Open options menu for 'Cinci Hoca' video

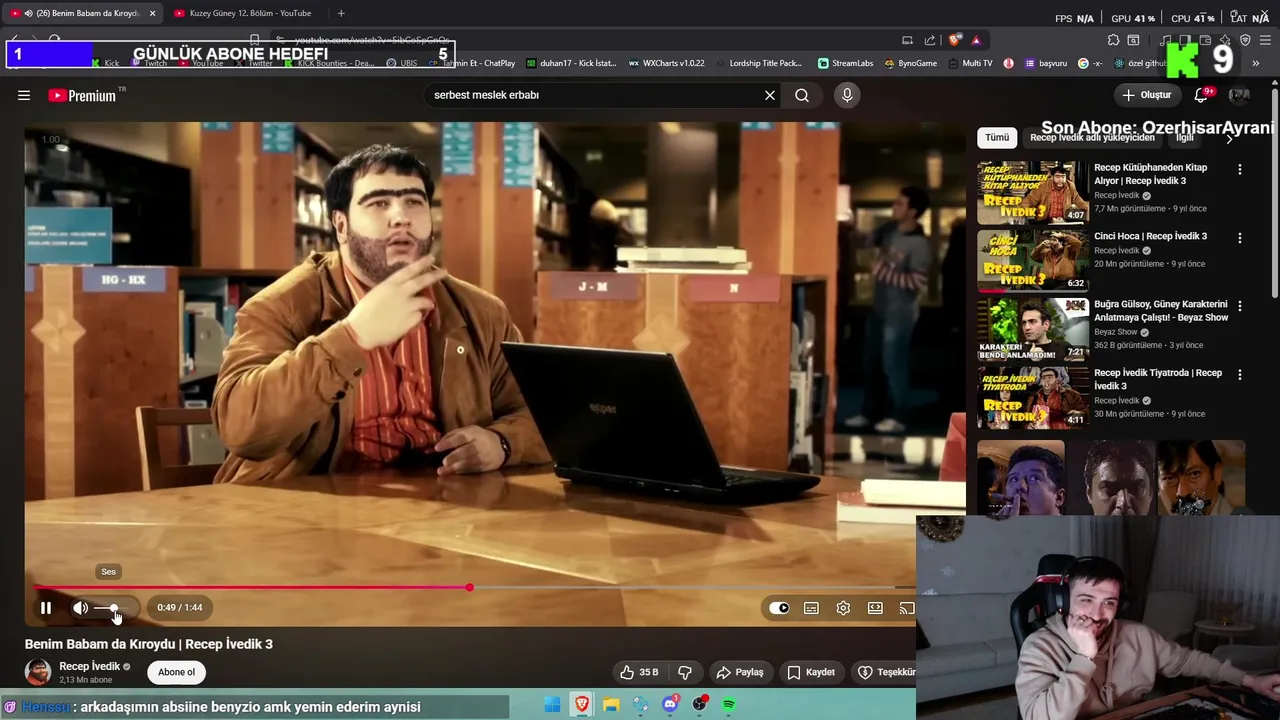tap(1240, 238)
